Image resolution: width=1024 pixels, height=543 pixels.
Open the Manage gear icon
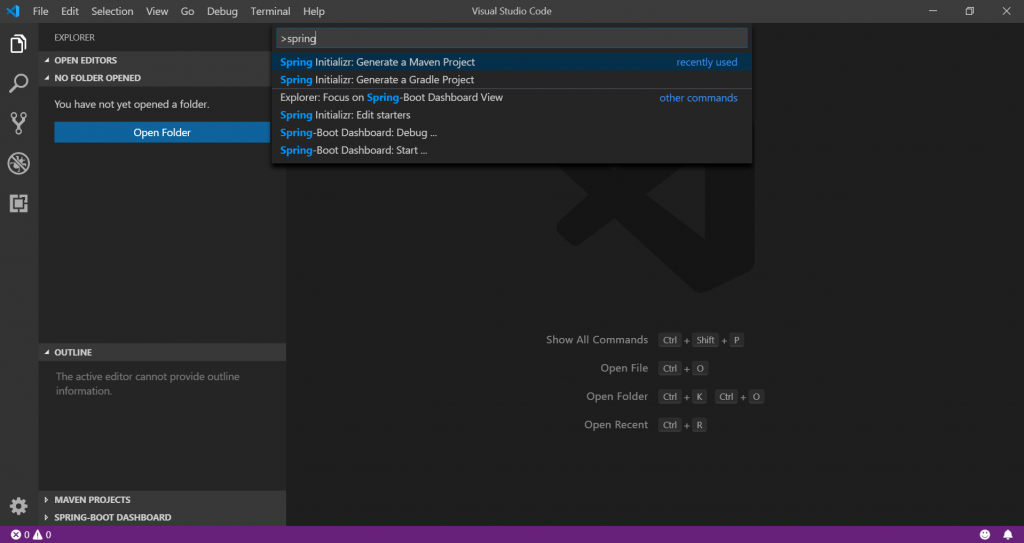[18, 506]
